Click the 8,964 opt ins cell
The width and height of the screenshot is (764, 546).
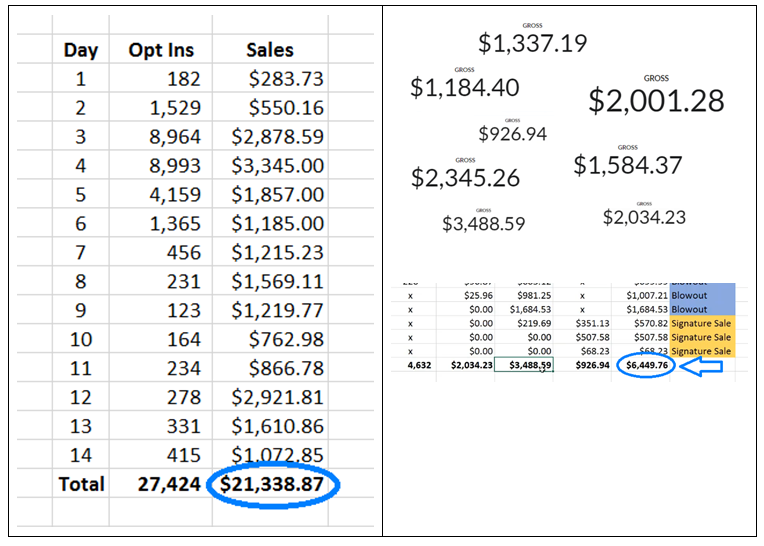(x=175, y=137)
